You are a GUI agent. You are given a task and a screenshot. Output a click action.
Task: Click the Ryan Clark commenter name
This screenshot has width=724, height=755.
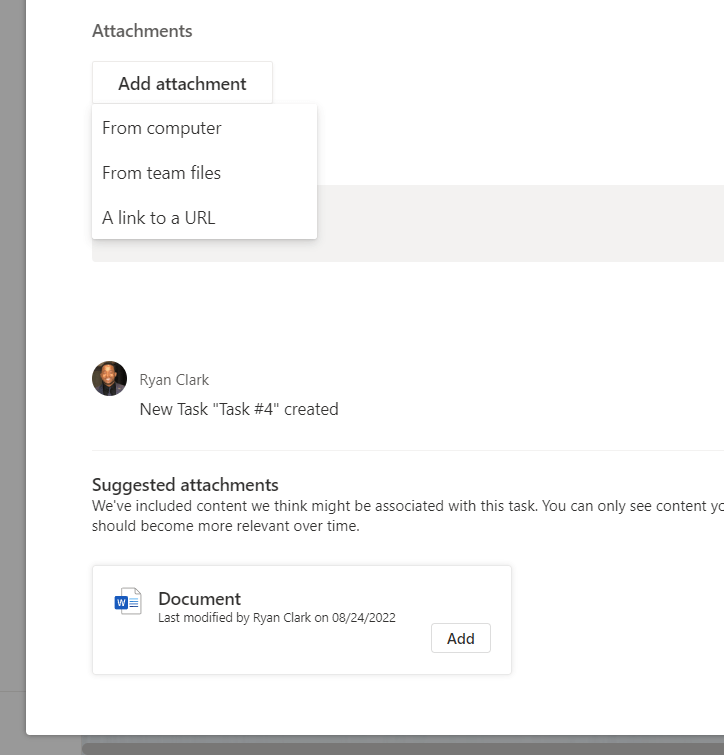[x=174, y=380]
